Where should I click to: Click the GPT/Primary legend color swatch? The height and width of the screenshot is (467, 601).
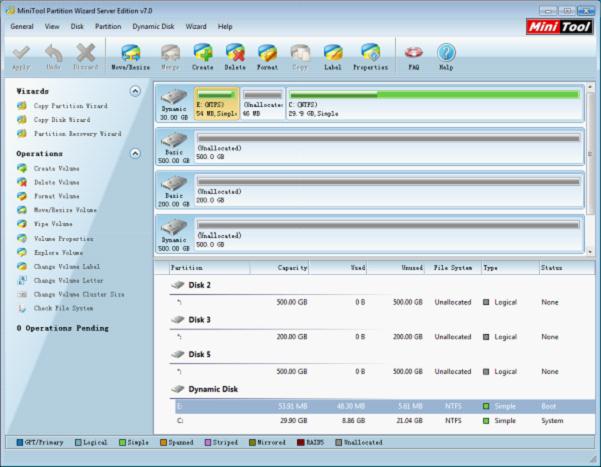point(20,442)
